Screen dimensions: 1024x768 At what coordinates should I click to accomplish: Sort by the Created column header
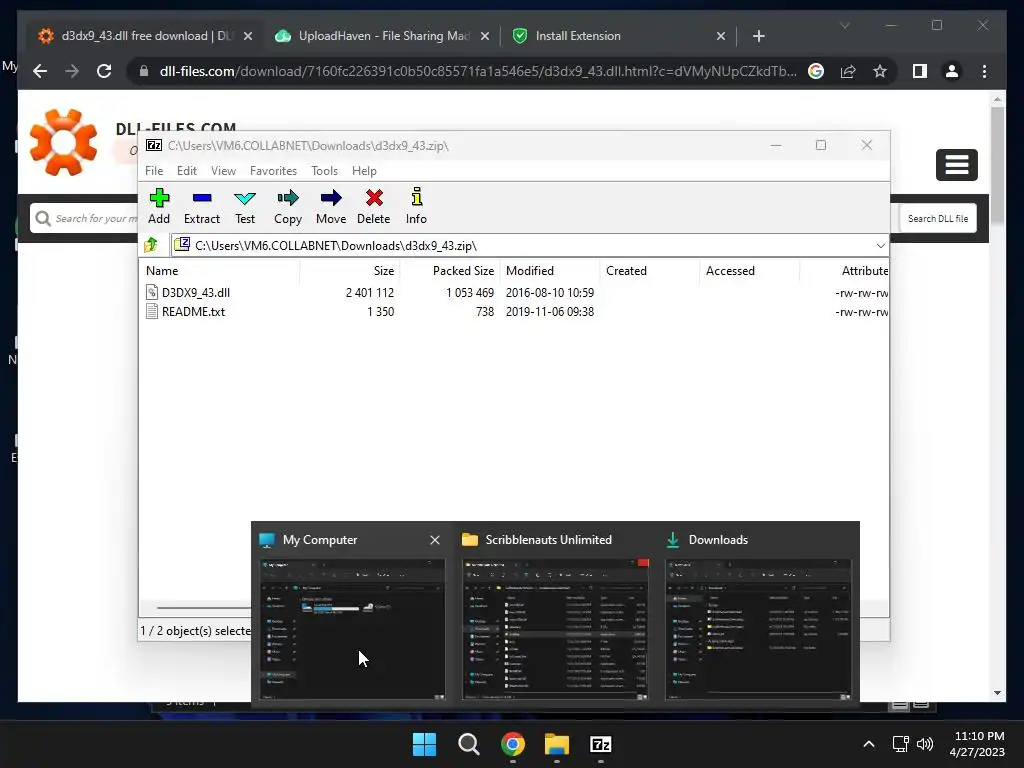pyautogui.click(x=649, y=270)
